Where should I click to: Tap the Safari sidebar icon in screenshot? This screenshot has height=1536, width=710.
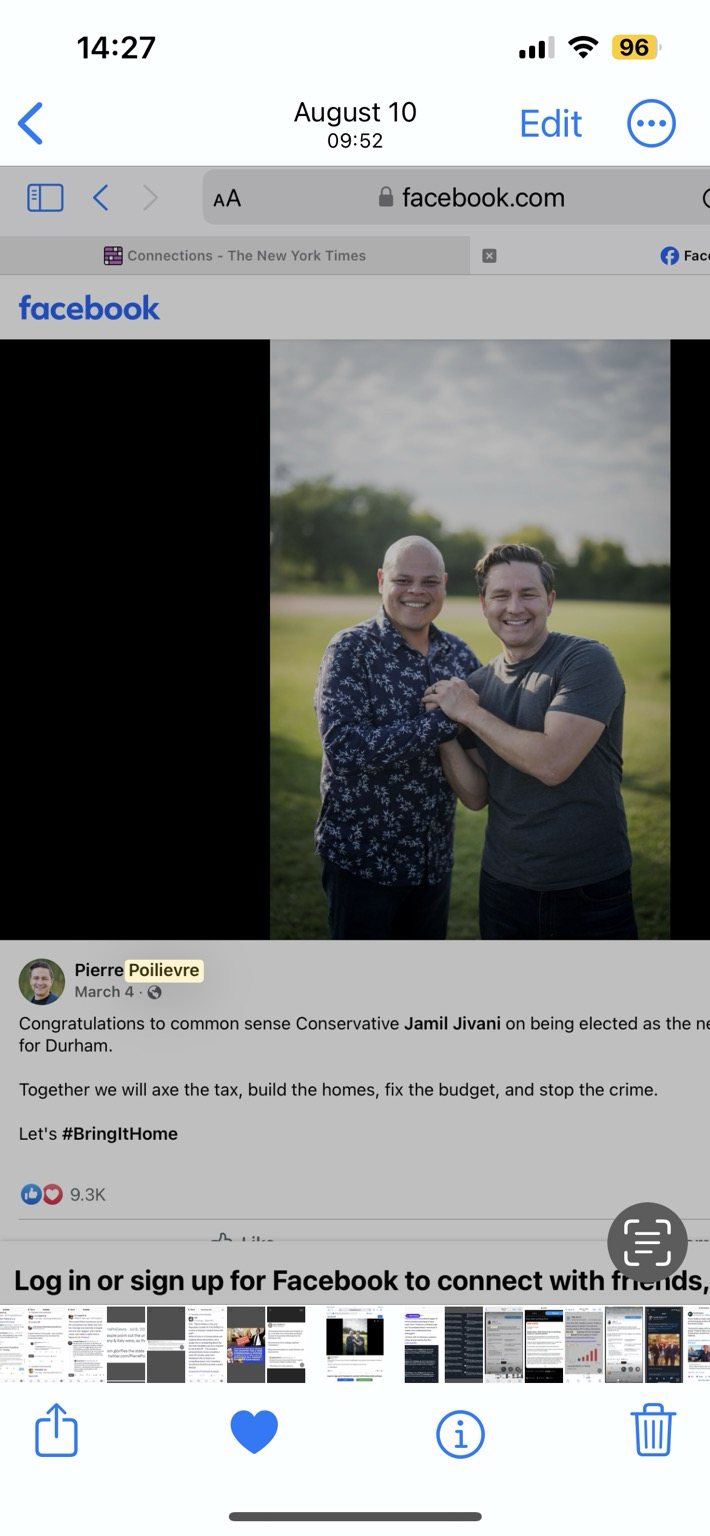pyautogui.click(x=45, y=198)
